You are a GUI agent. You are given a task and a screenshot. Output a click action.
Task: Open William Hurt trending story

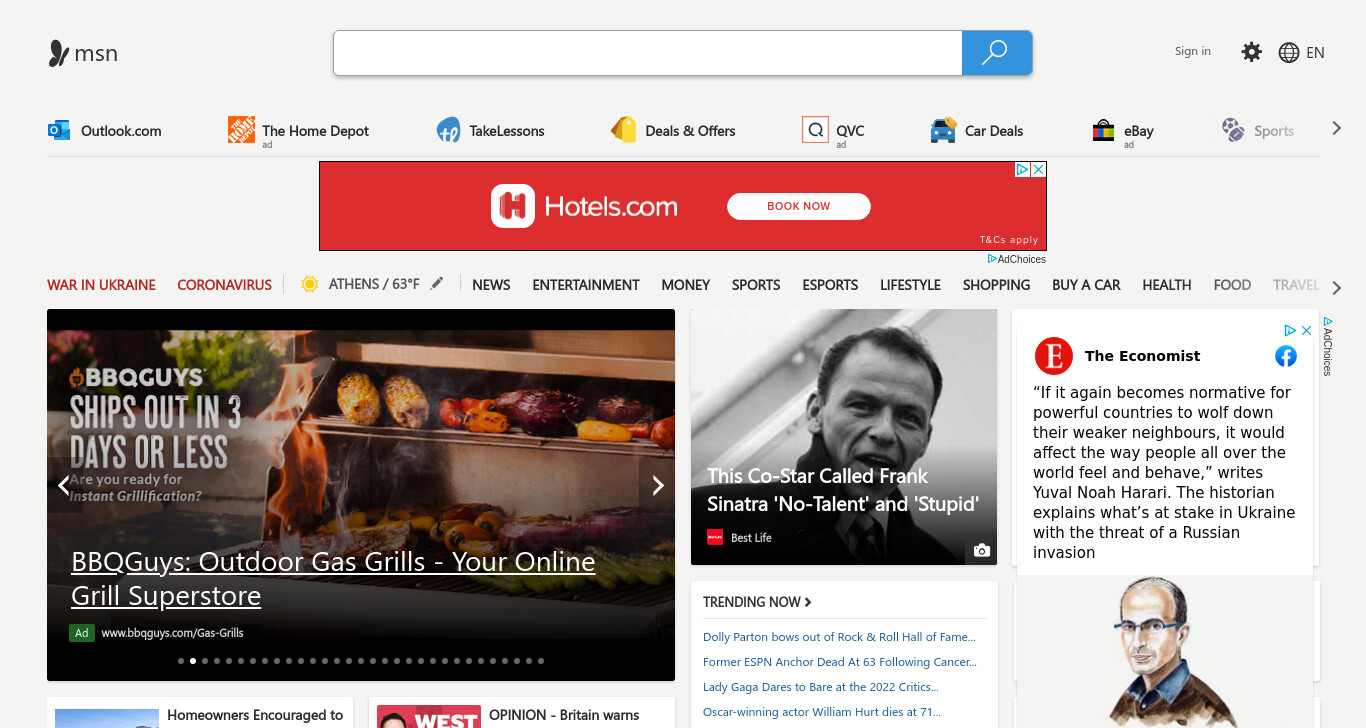tap(822, 712)
